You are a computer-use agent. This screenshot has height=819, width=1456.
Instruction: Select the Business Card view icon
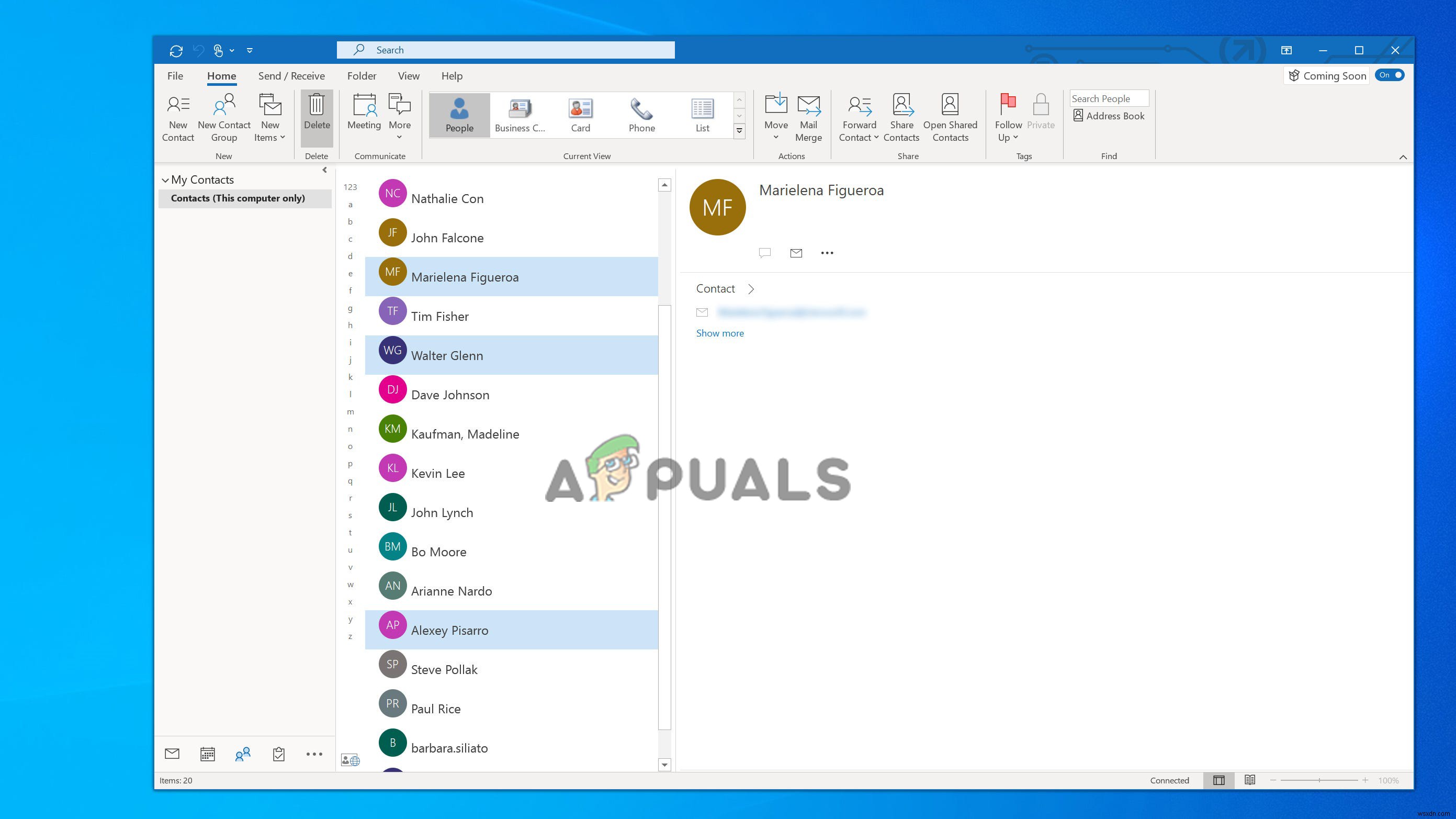(x=520, y=113)
